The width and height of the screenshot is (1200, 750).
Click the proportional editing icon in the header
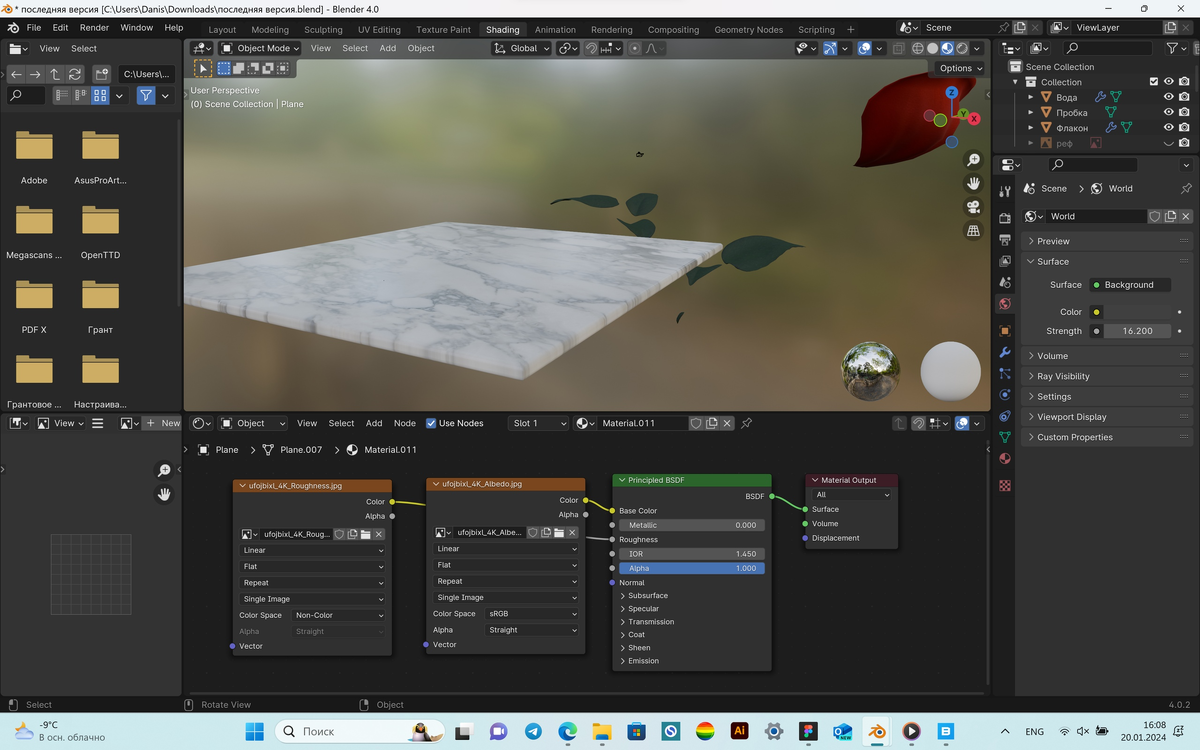tap(635, 47)
